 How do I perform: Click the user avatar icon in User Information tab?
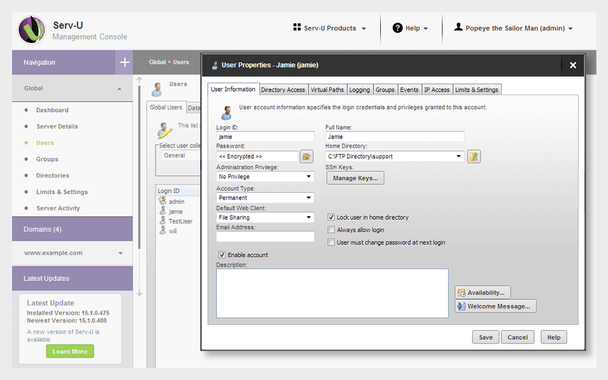pos(226,112)
